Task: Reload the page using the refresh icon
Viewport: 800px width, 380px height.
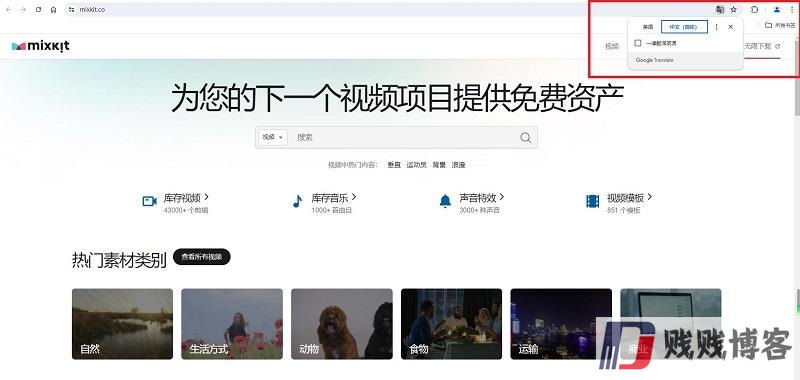Action: coord(38,10)
